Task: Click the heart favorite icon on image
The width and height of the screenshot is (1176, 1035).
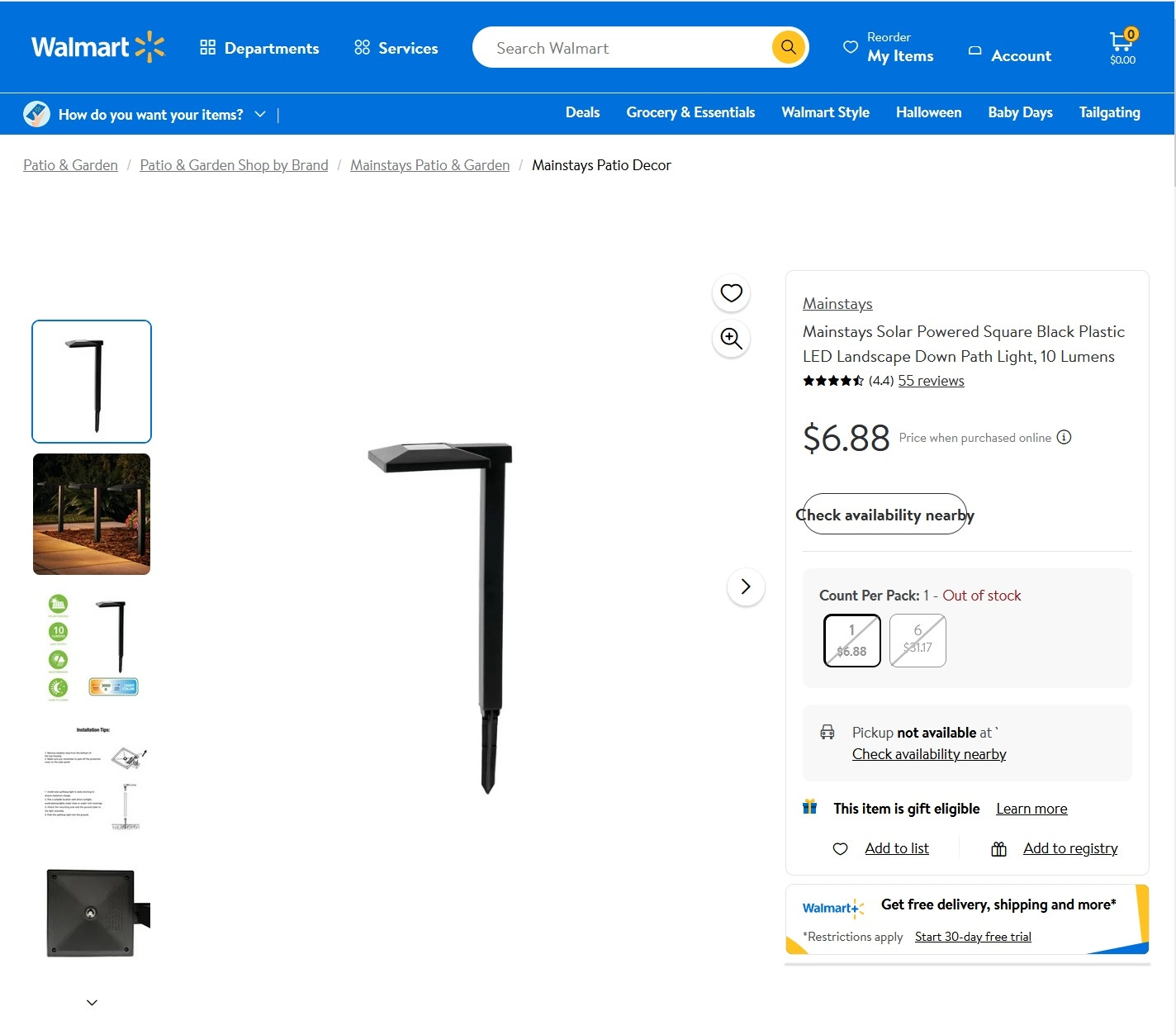Action: click(x=731, y=293)
